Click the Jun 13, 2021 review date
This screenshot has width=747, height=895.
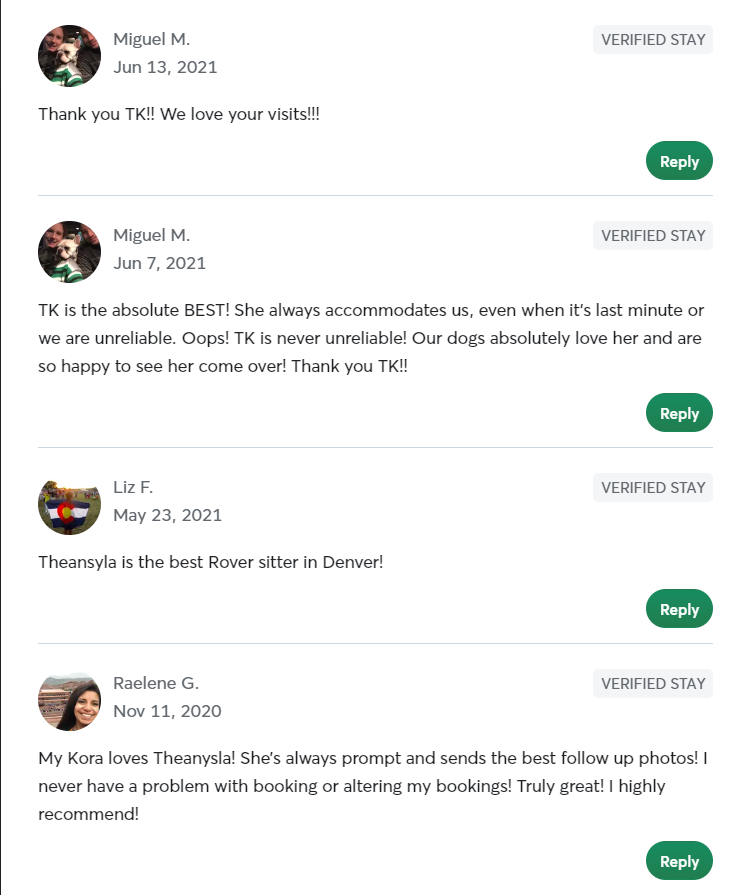[x=165, y=67]
